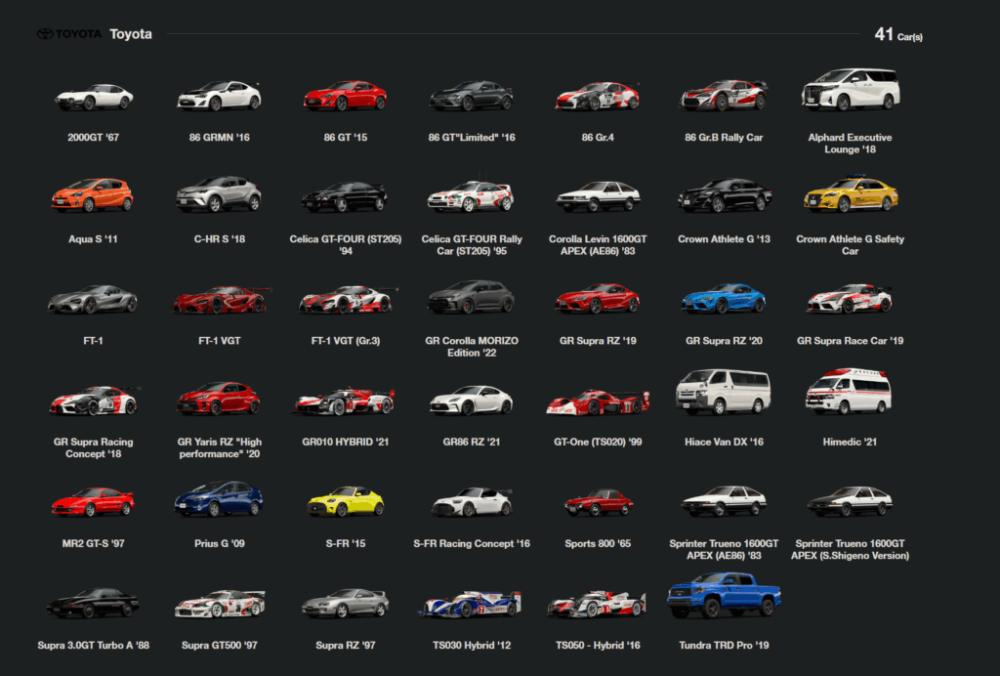Select the yellow S-FR '15 car
The height and width of the screenshot is (676, 1000).
[x=345, y=501]
